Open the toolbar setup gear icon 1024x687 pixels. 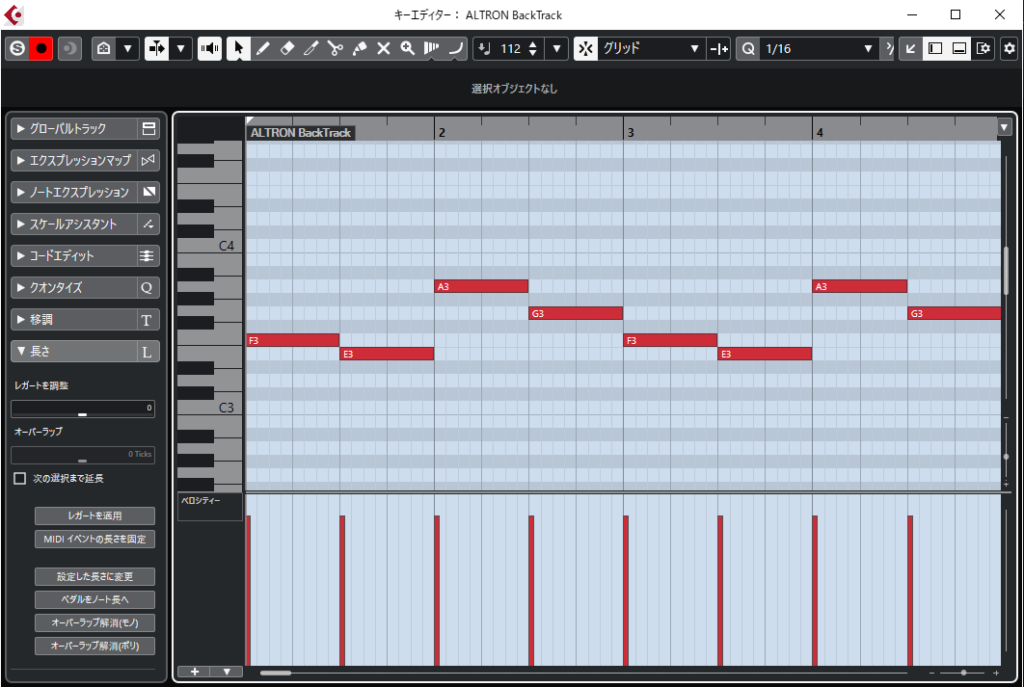pyautogui.click(x=1008, y=48)
